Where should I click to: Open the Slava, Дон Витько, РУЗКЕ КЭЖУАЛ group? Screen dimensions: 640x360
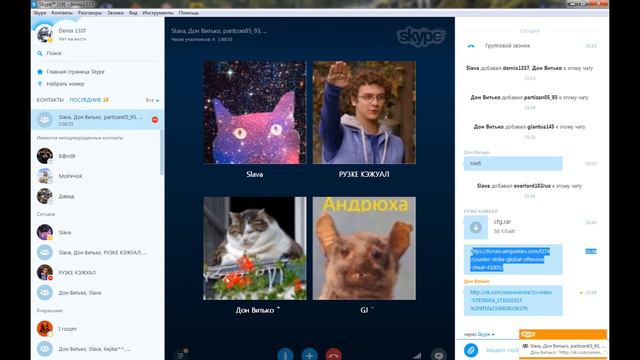click(97, 252)
